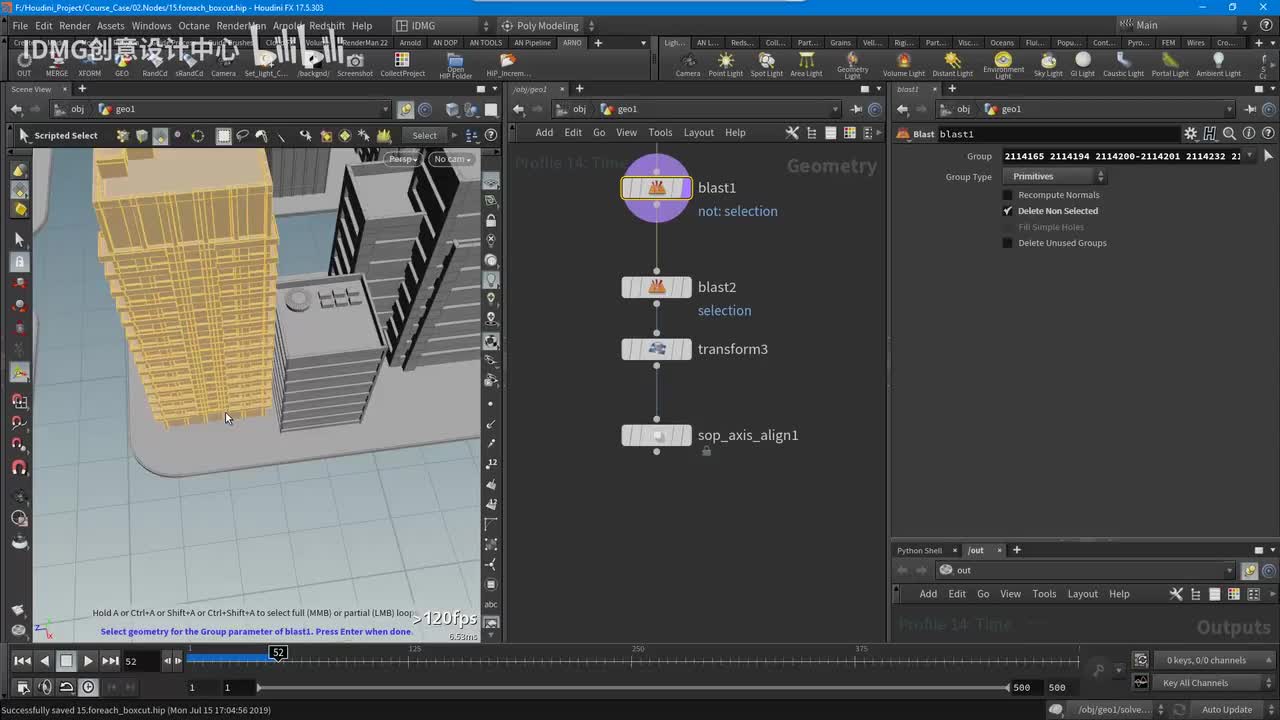The width and height of the screenshot is (1280, 720).
Task: Open the Group Type Primitives dropdown
Action: (1056, 177)
